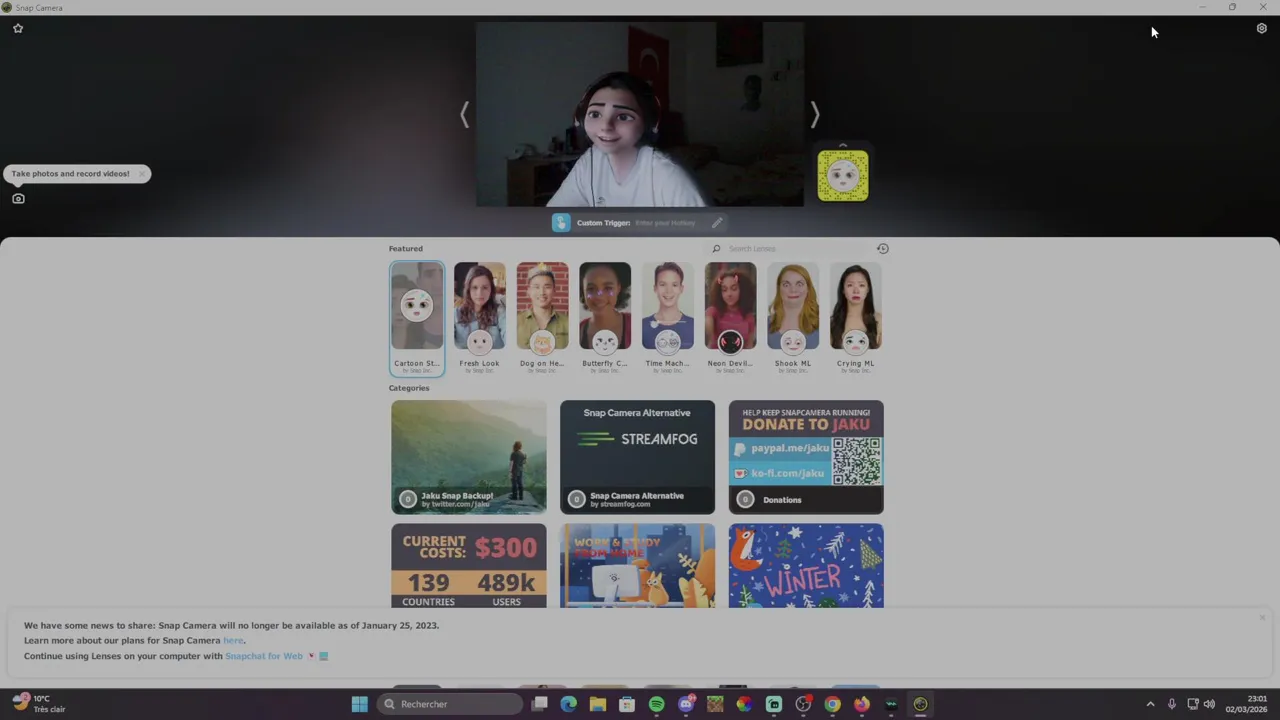Open the volume tray icon
The width and height of the screenshot is (1280, 720).
pos(1210,704)
